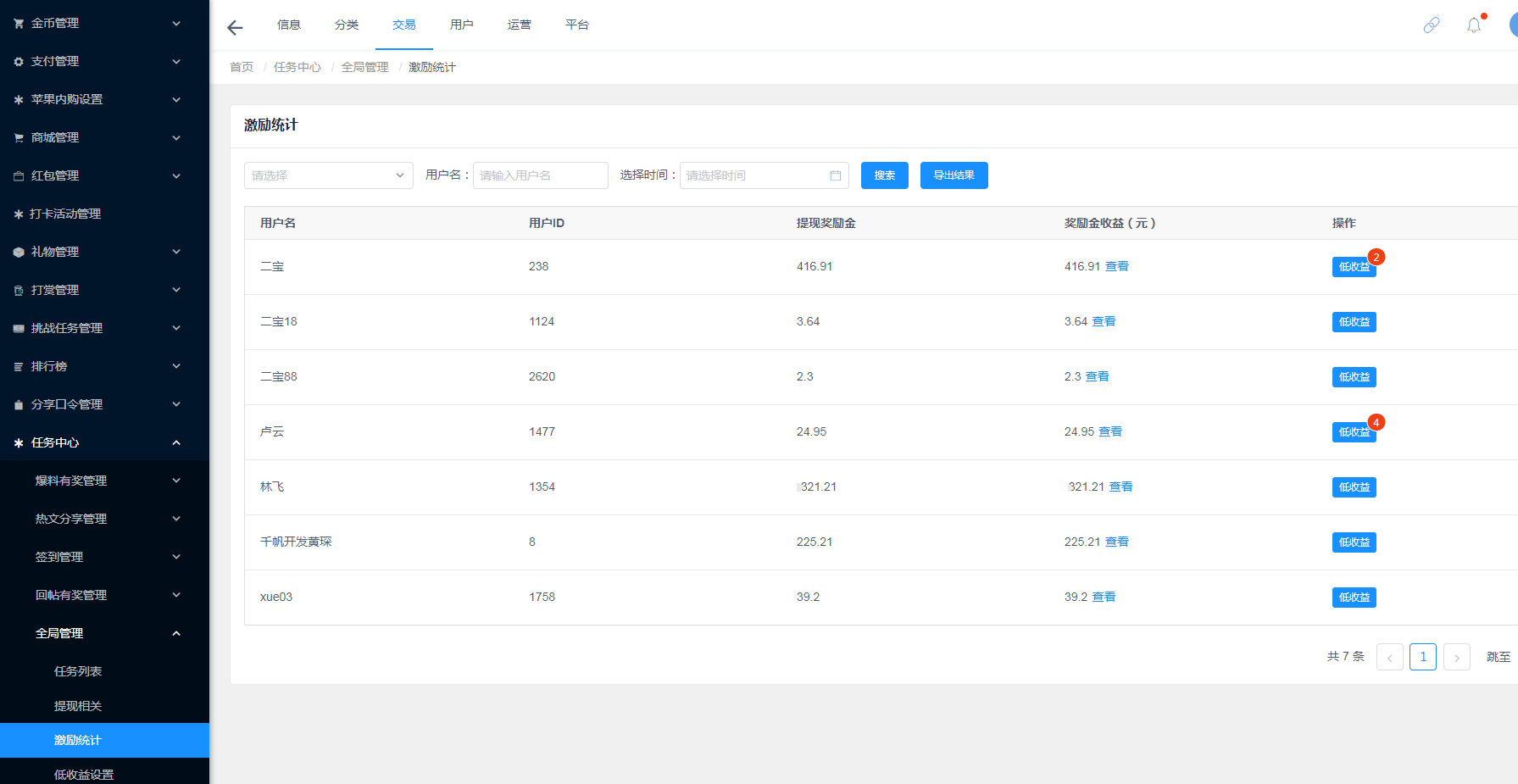Screen dimensions: 1518x784
Task: Click the 金币管理 cart icon
Action: click(x=19, y=24)
